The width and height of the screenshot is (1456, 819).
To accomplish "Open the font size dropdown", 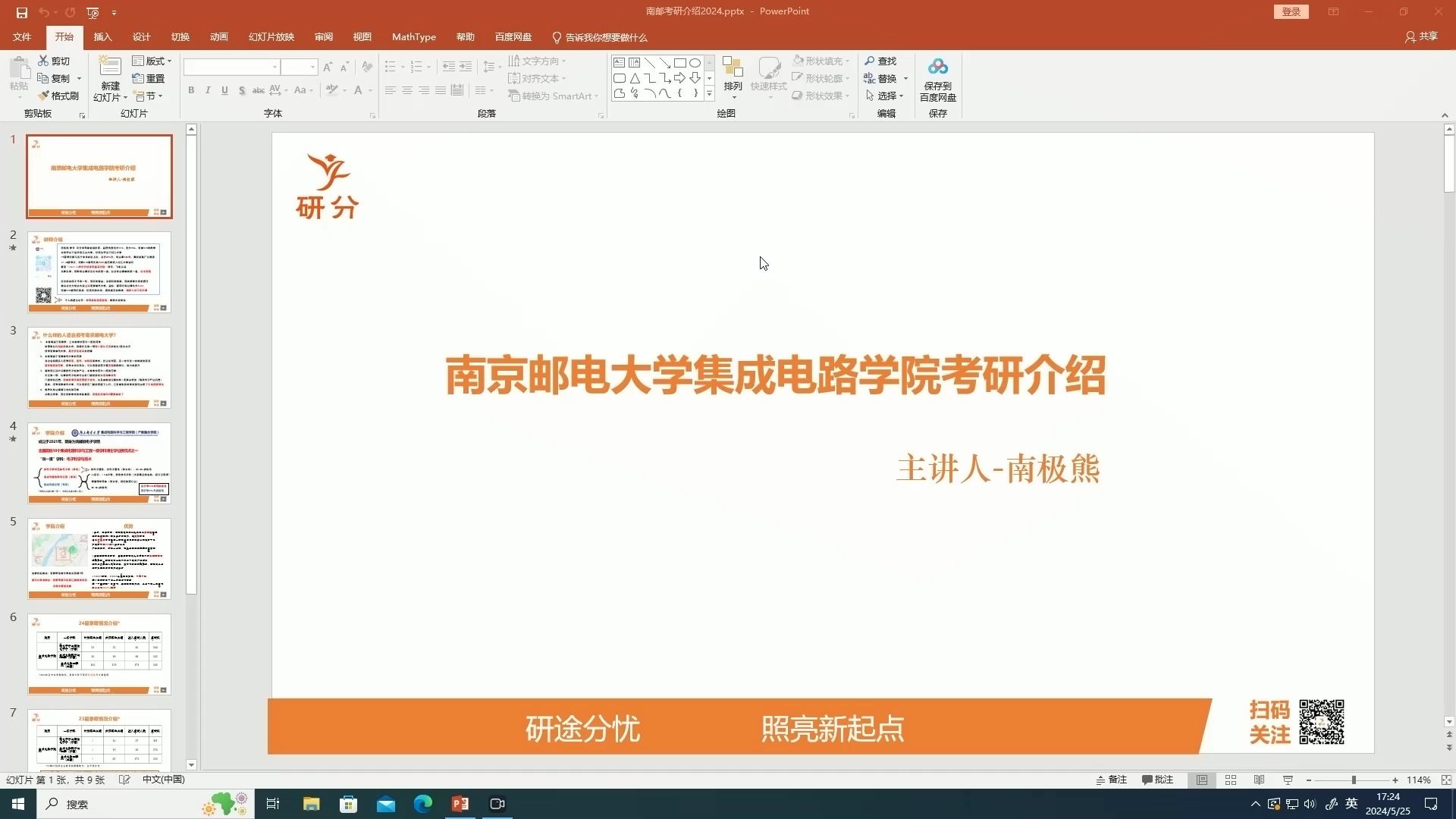I will pyautogui.click(x=312, y=67).
